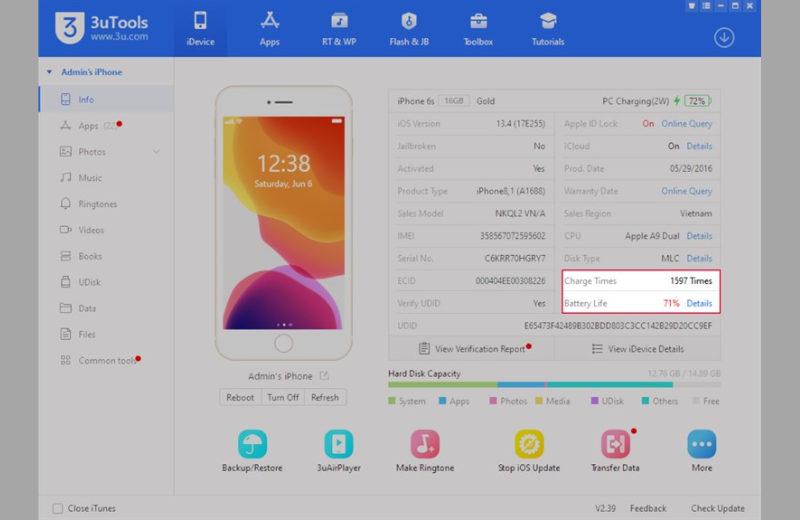Click the V2.39 version text
This screenshot has height=520, width=800.
(605, 508)
